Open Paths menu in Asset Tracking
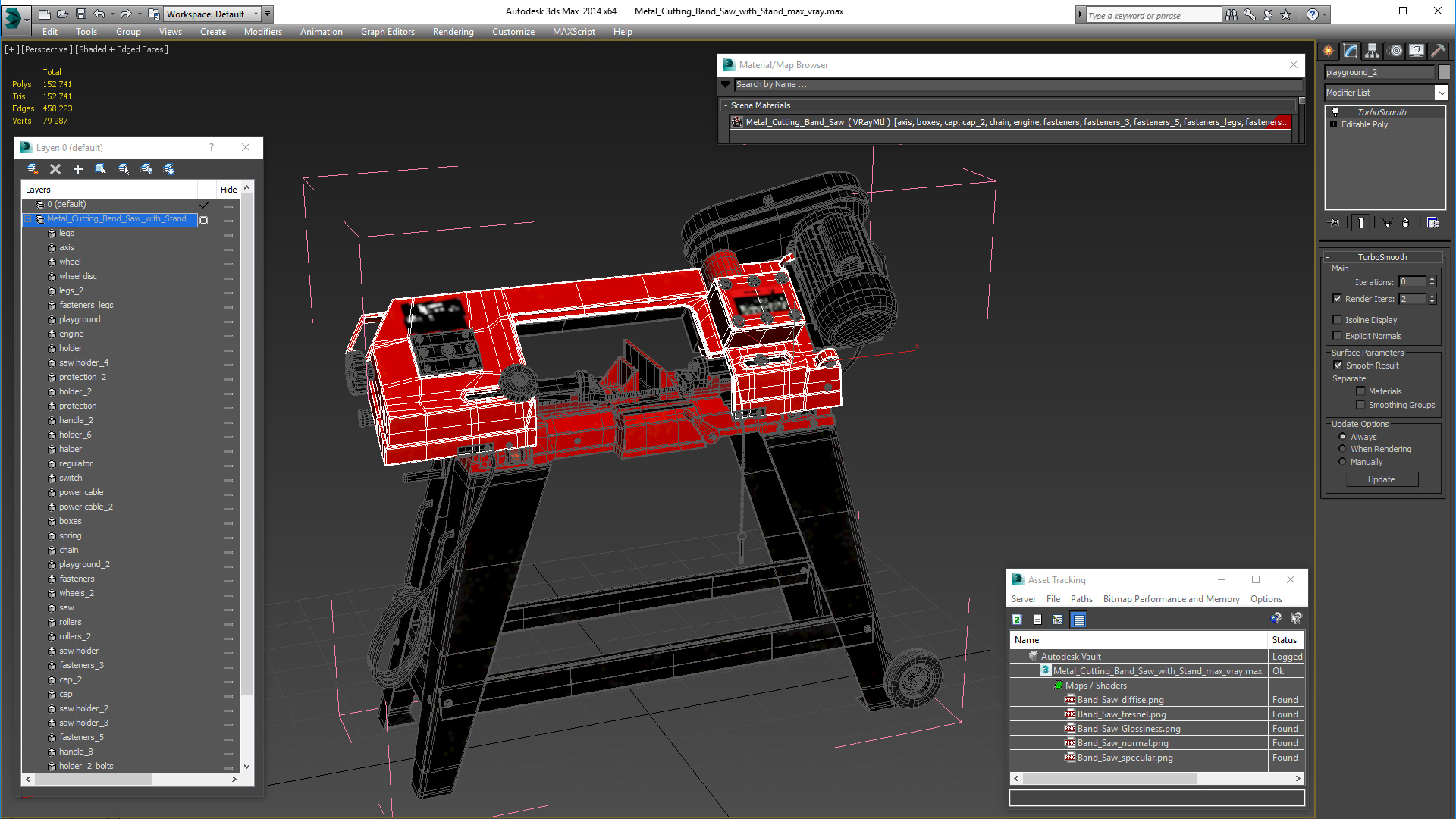 (x=1081, y=599)
